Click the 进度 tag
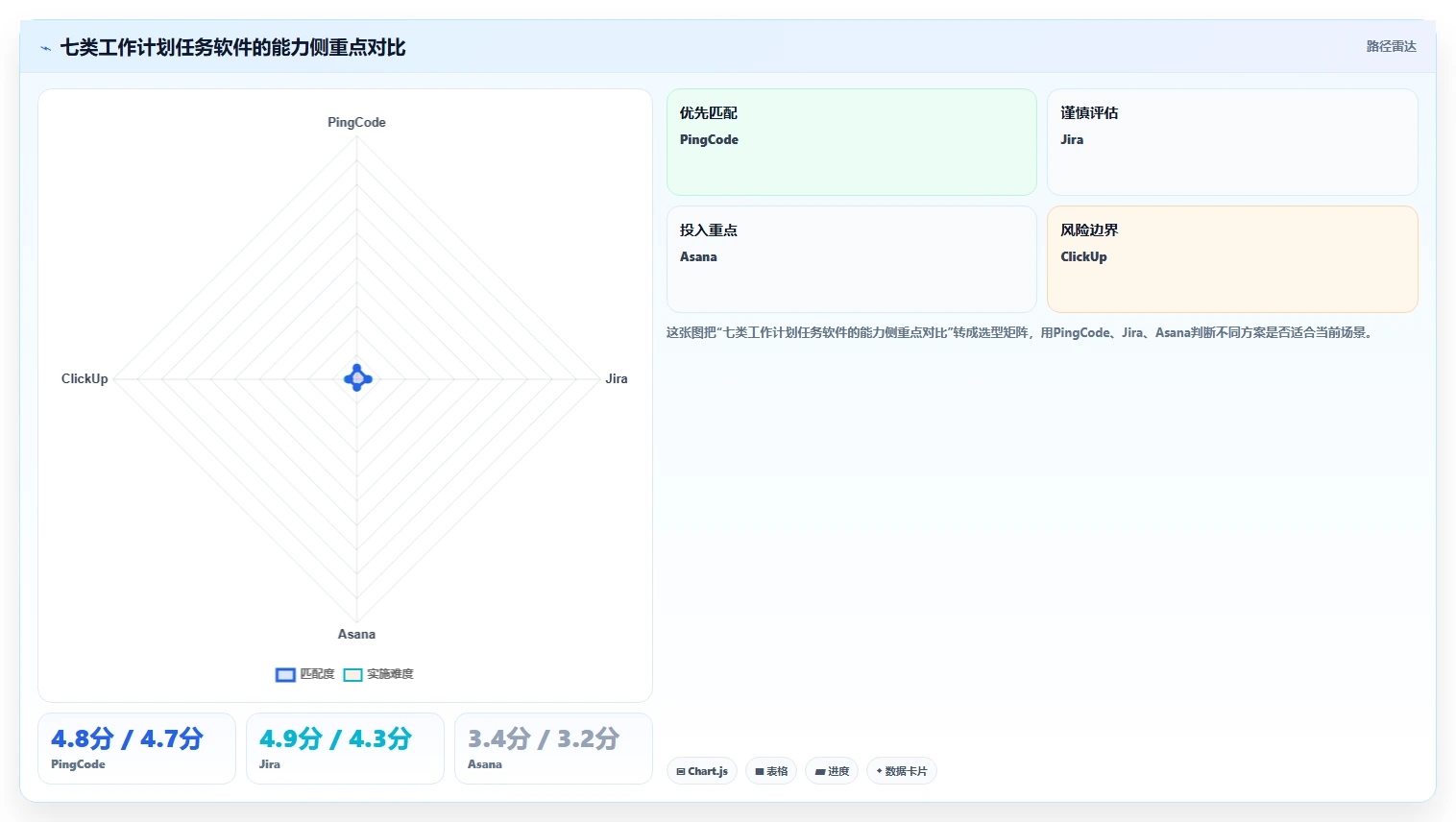This screenshot has height=822, width=1456. point(832,771)
